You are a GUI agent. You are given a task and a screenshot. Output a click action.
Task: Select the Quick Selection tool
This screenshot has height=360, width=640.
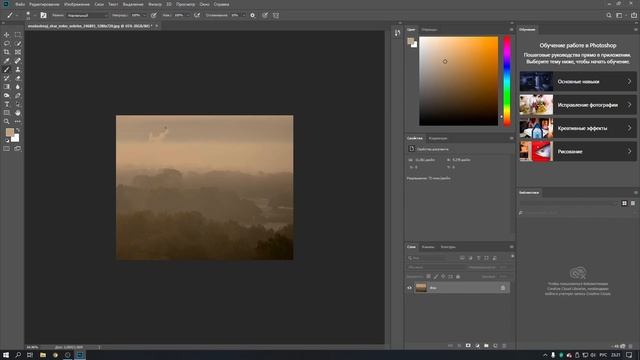tap(18, 43)
